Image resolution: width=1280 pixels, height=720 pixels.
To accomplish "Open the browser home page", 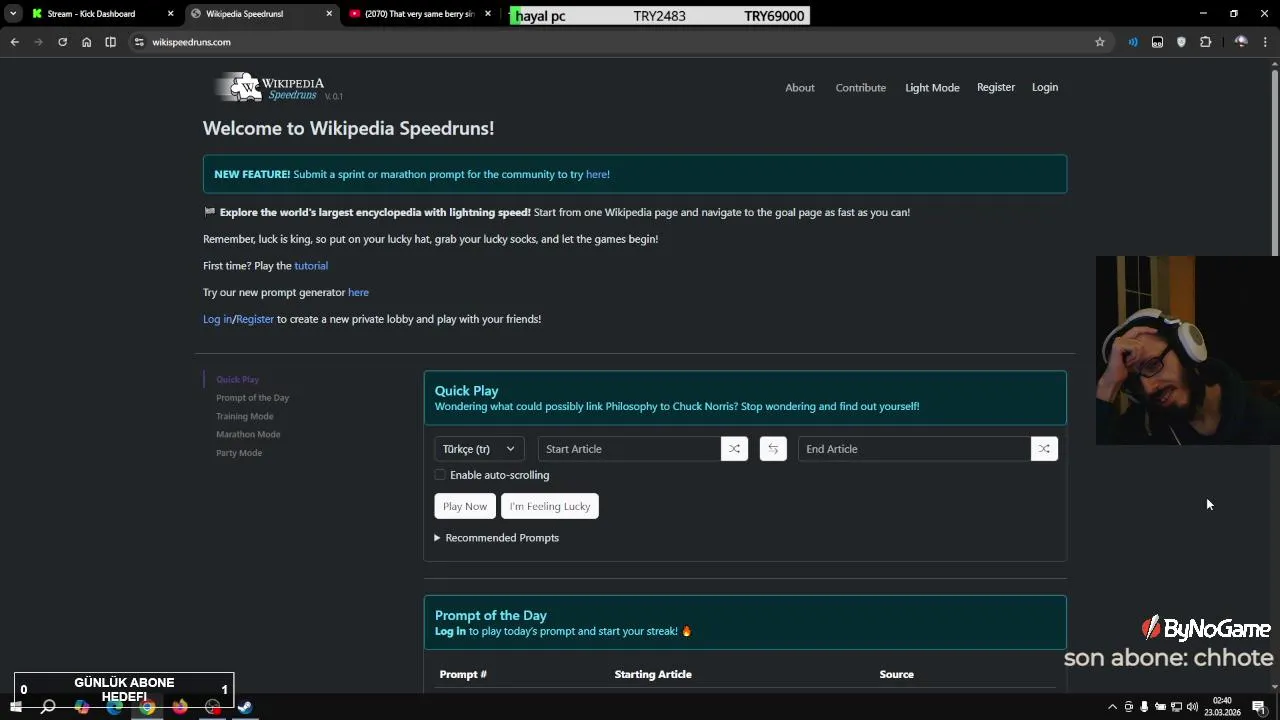I will [86, 42].
